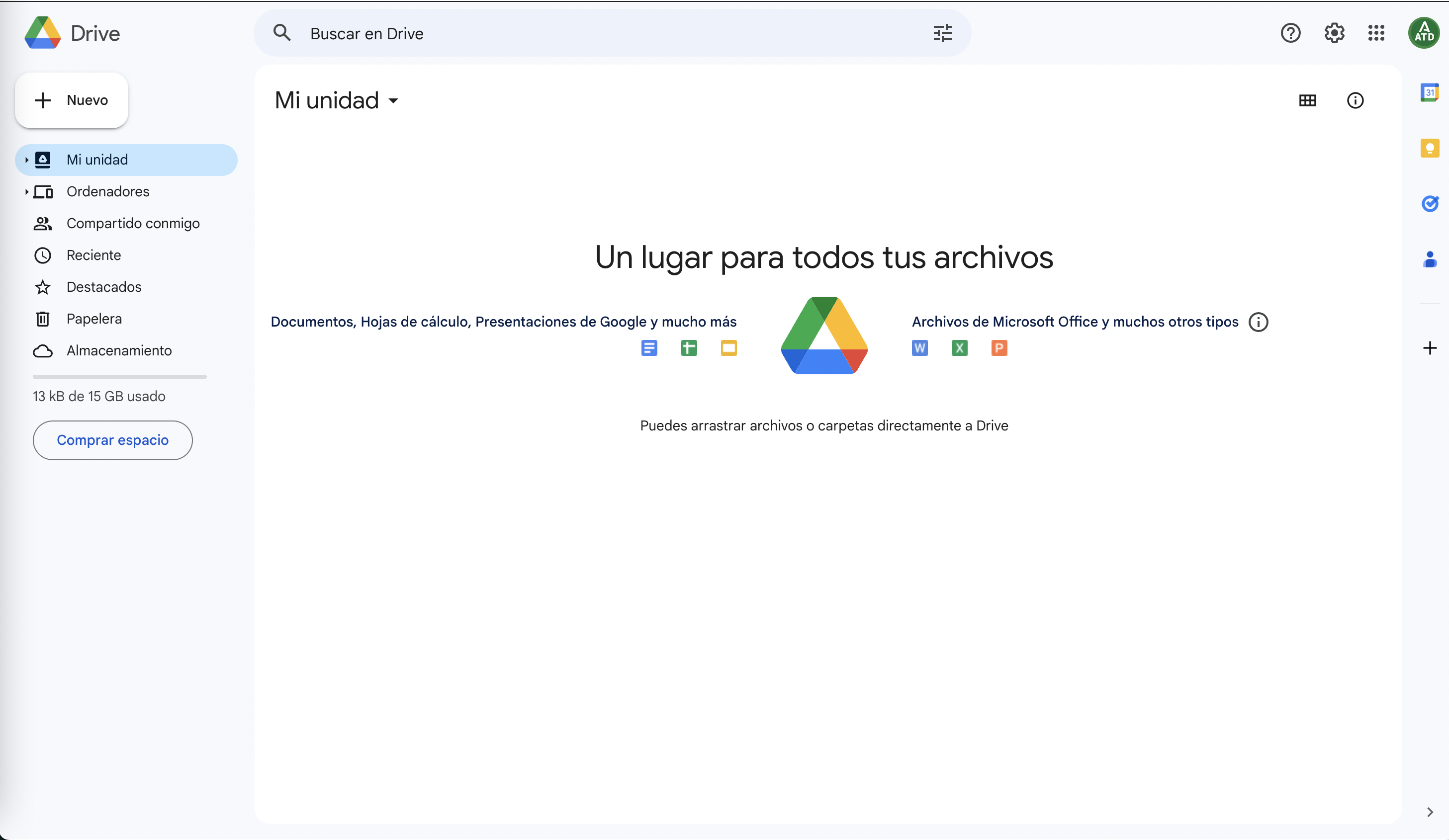Open Google Tasks side panel
The image size is (1449, 840).
[x=1430, y=203]
